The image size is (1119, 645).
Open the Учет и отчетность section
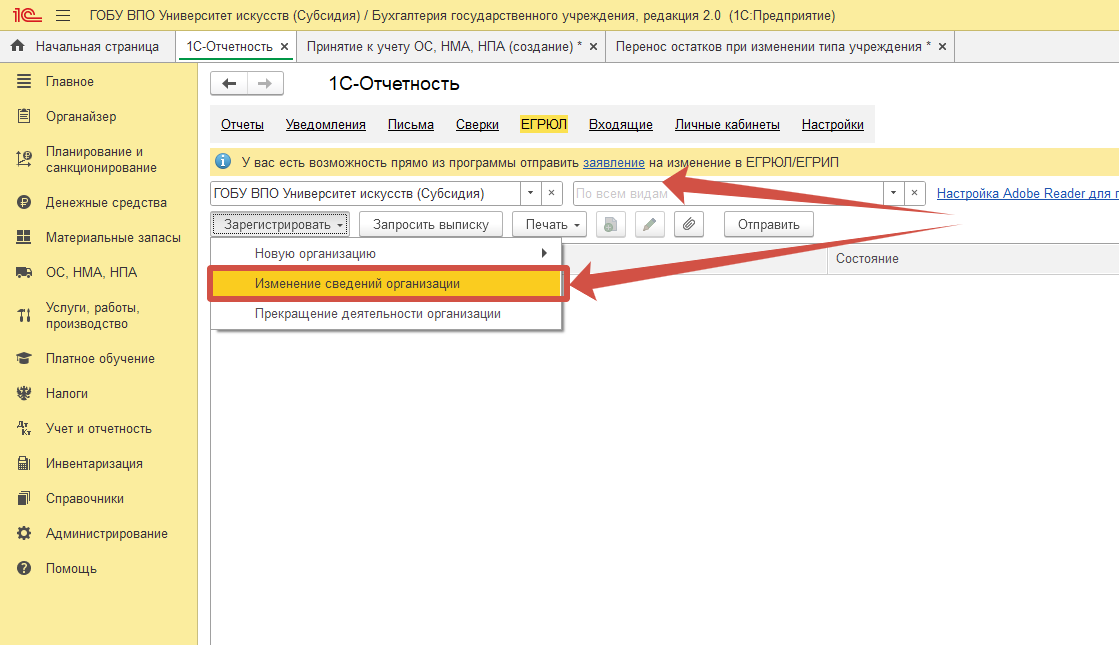tap(99, 429)
